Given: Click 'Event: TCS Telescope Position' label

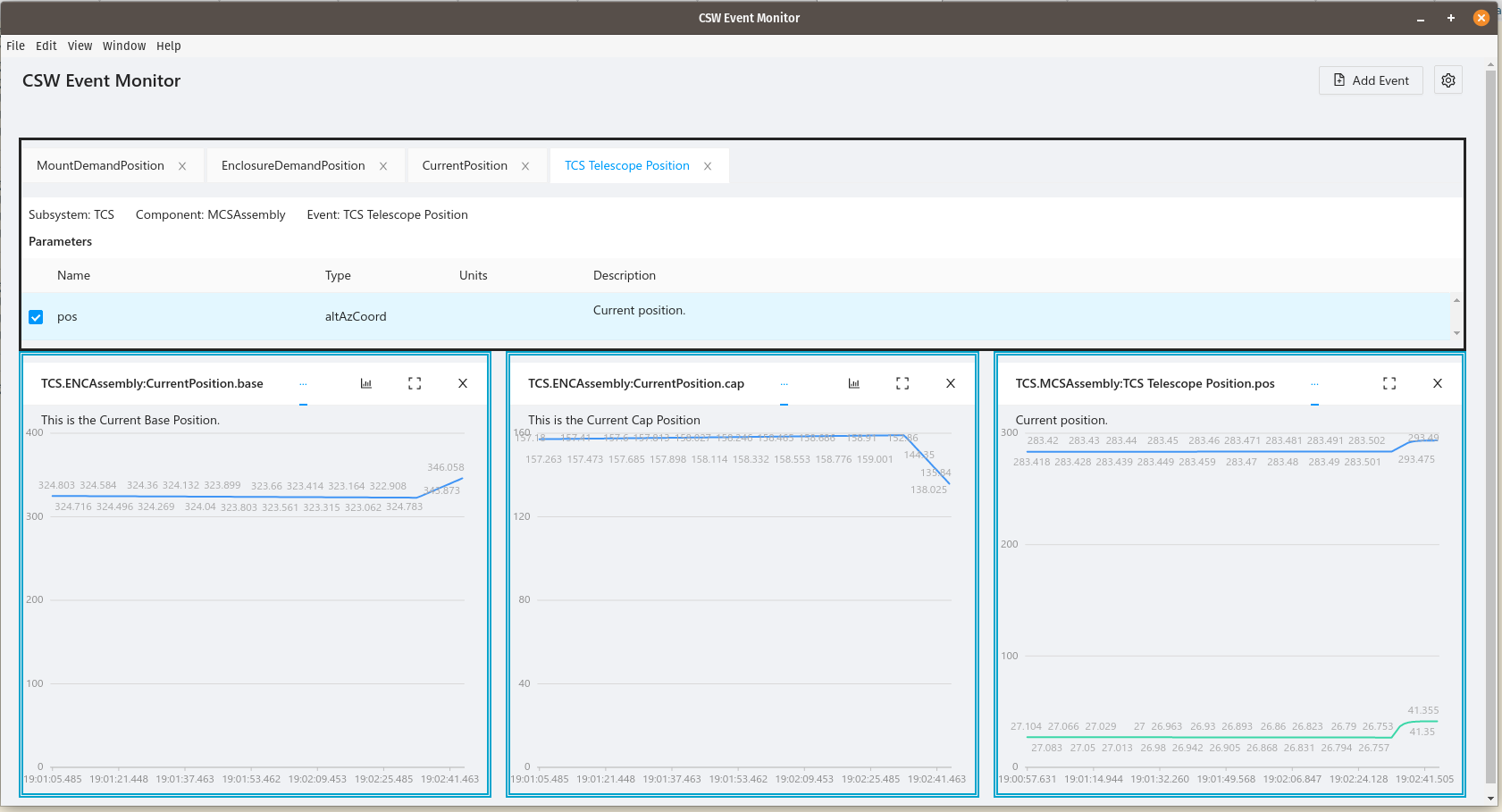Looking at the screenshot, I should (388, 214).
